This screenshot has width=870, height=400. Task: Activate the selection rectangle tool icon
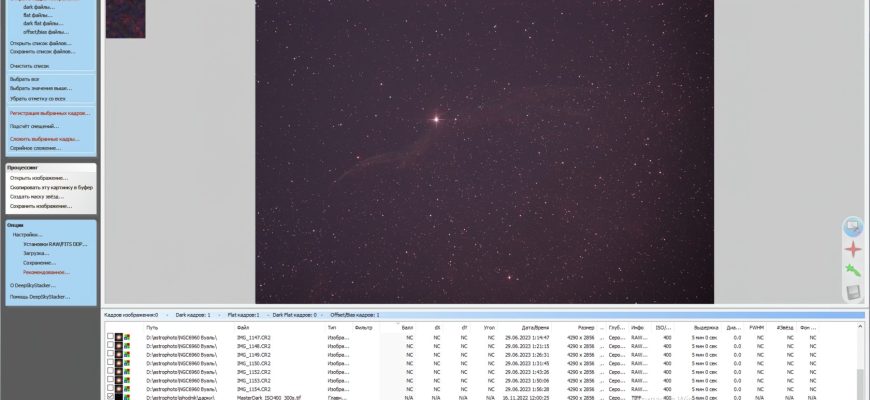coord(853,227)
